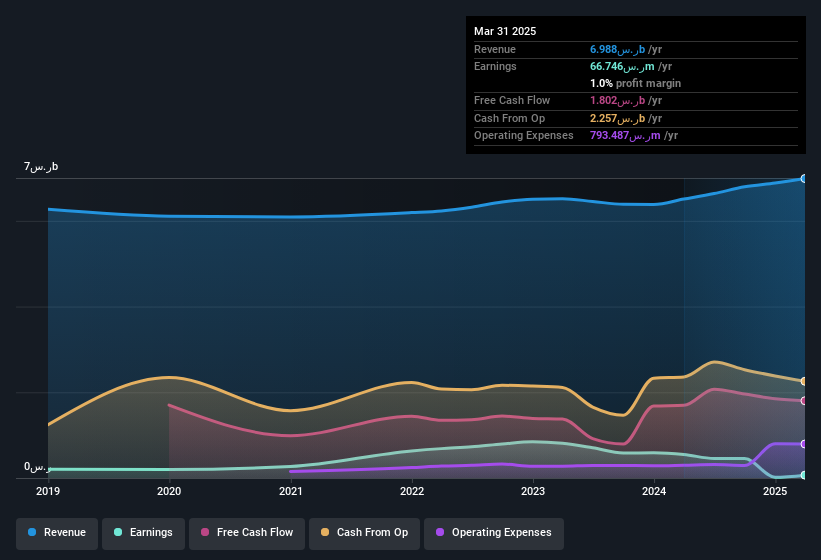Toggle the Free Cash Flow legend button
Screen dimensions: 821x560
[247, 533]
